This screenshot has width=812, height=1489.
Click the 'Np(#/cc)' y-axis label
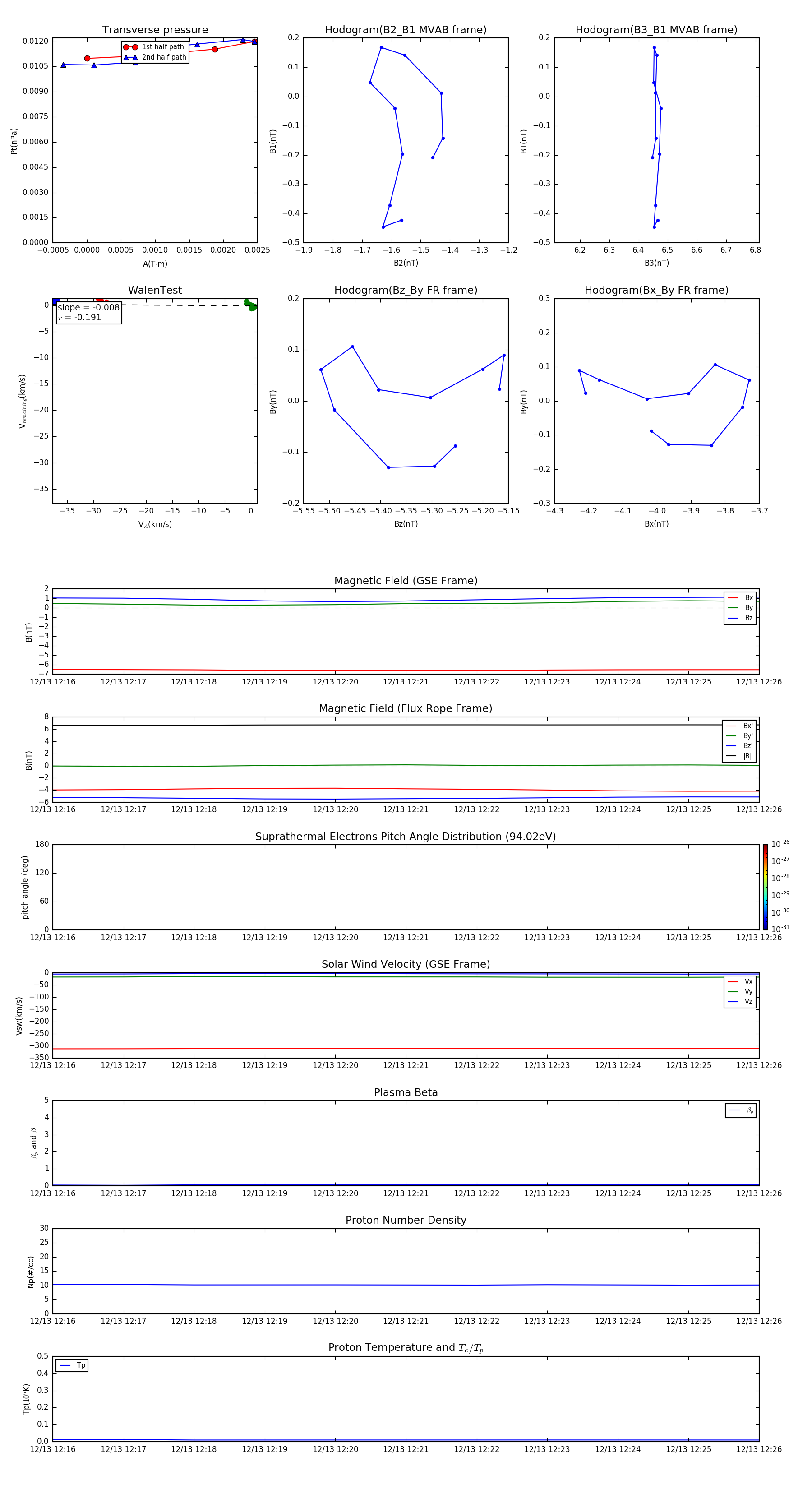pos(31,1272)
